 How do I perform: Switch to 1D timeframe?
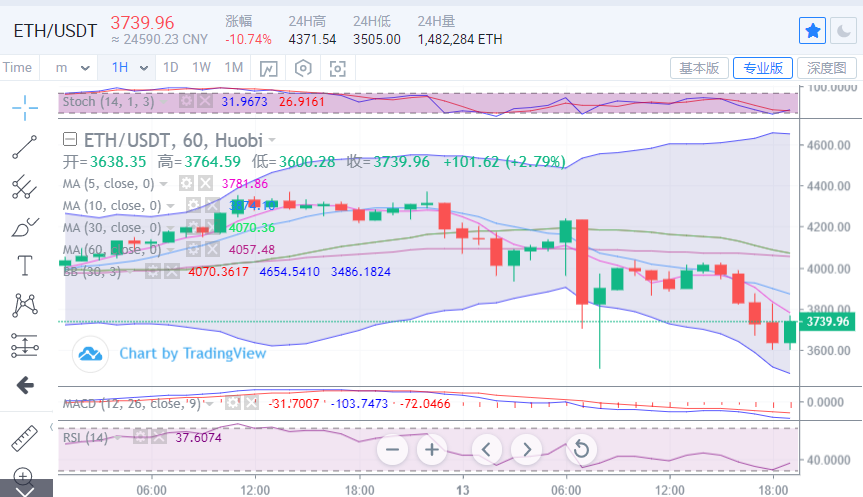click(171, 68)
